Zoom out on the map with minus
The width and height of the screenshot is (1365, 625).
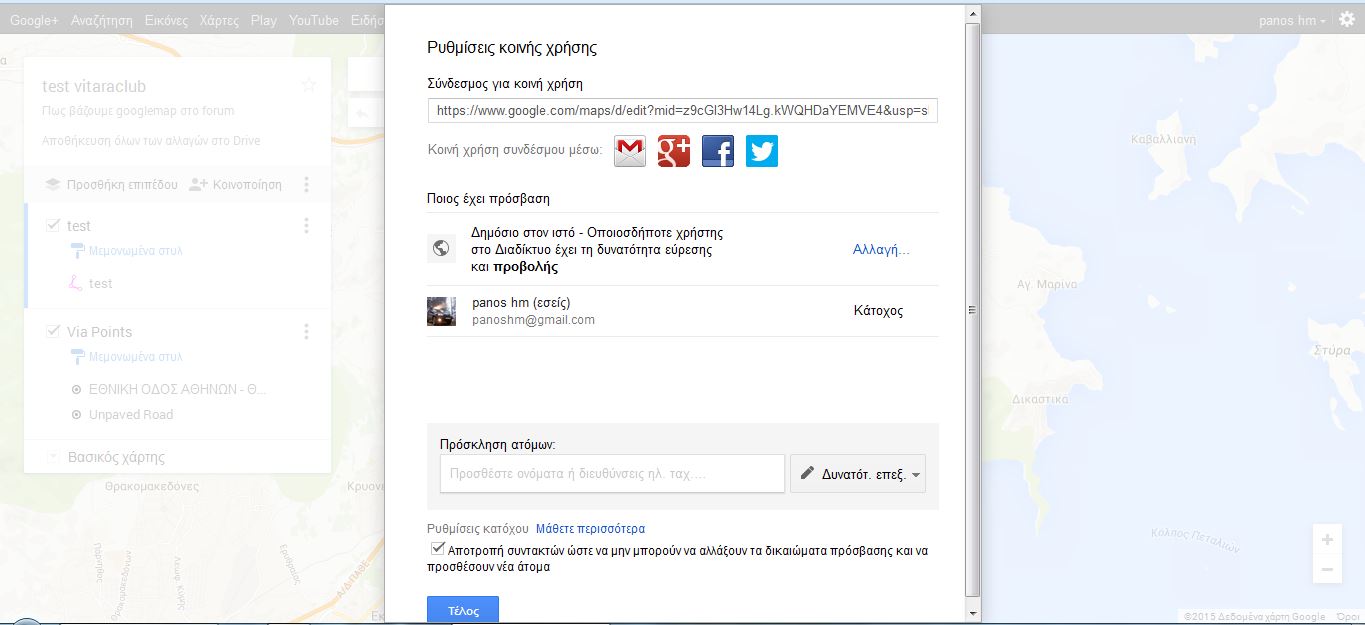pyautogui.click(x=1327, y=570)
